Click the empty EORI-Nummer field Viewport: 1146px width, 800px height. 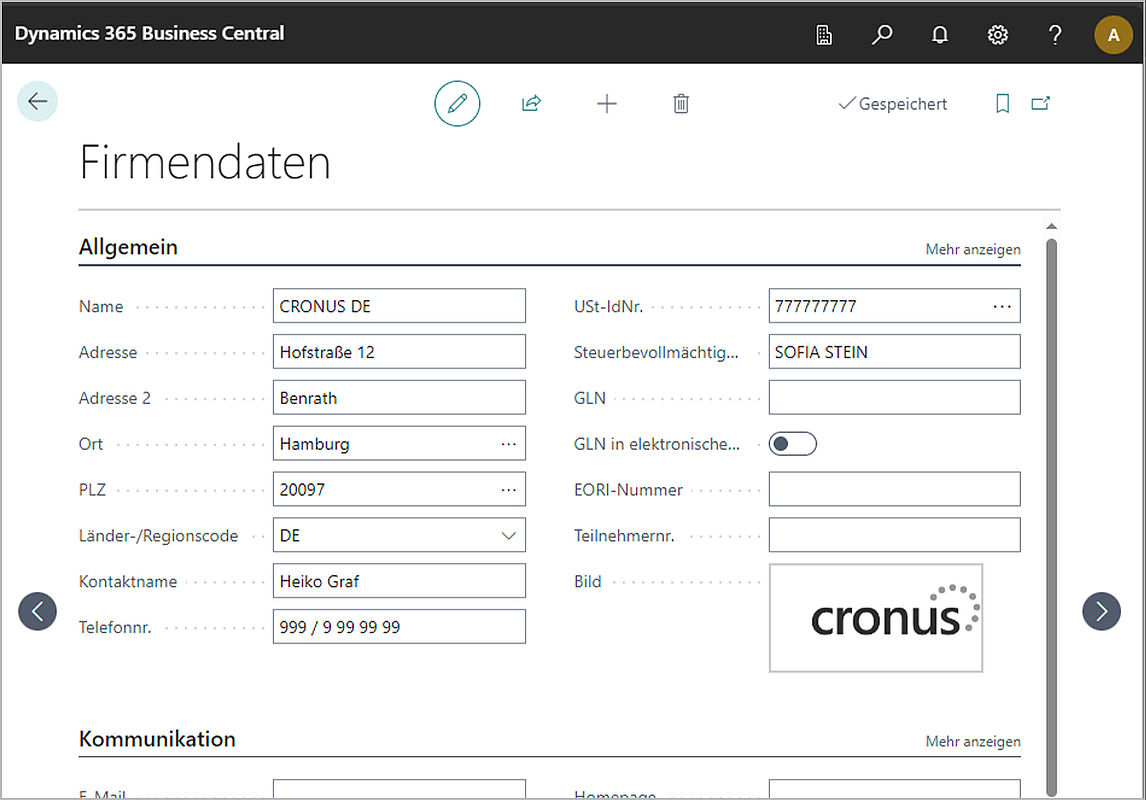coord(895,489)
